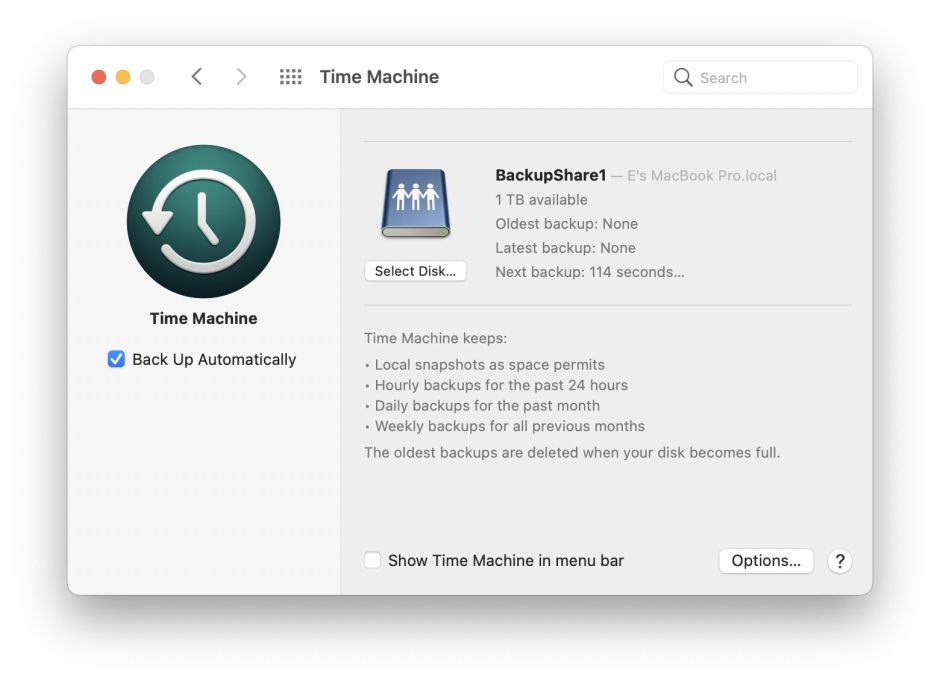Viewport: 940px width, 684px height.
Task: Click the oldest backups are deleted notice
Action: (x=572, y=452)
